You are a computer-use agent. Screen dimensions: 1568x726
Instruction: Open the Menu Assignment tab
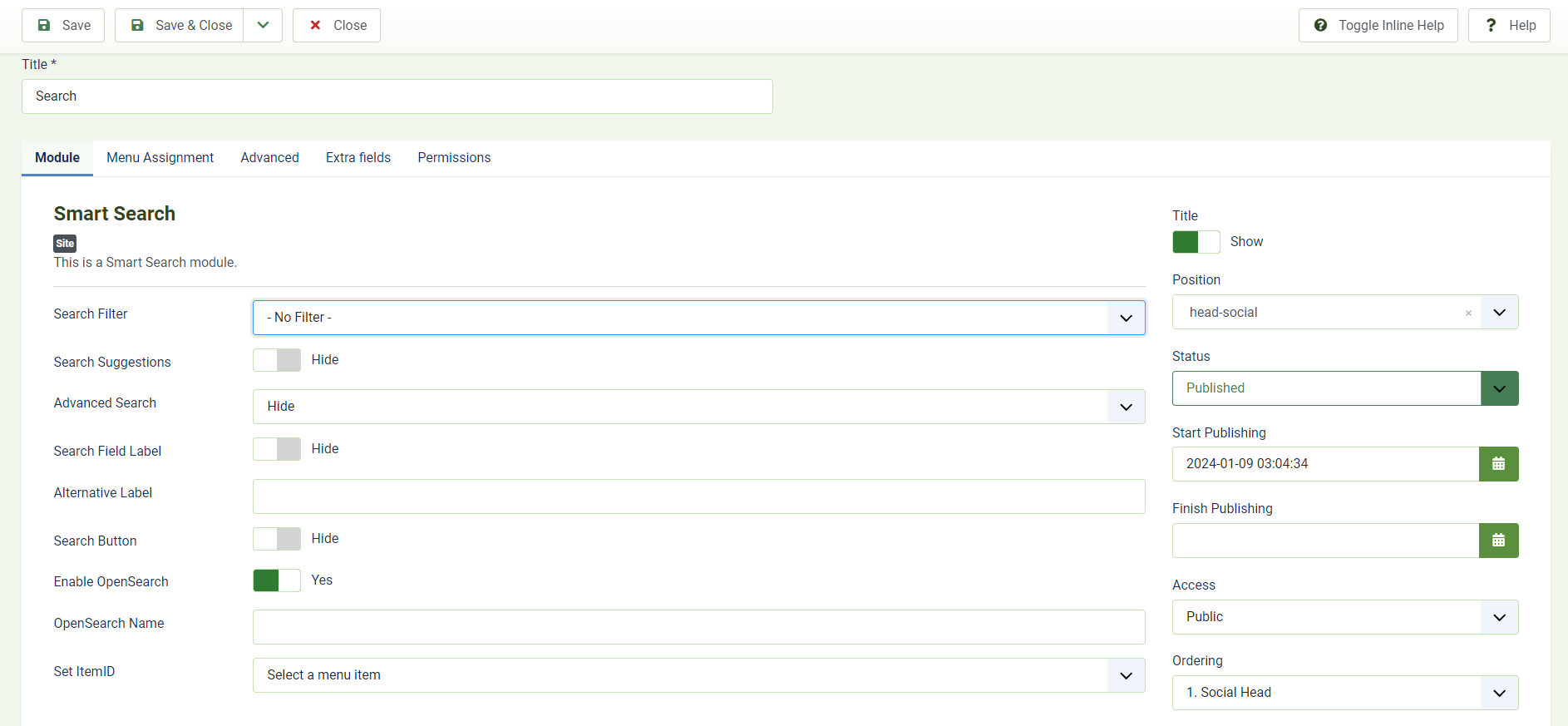160,158
